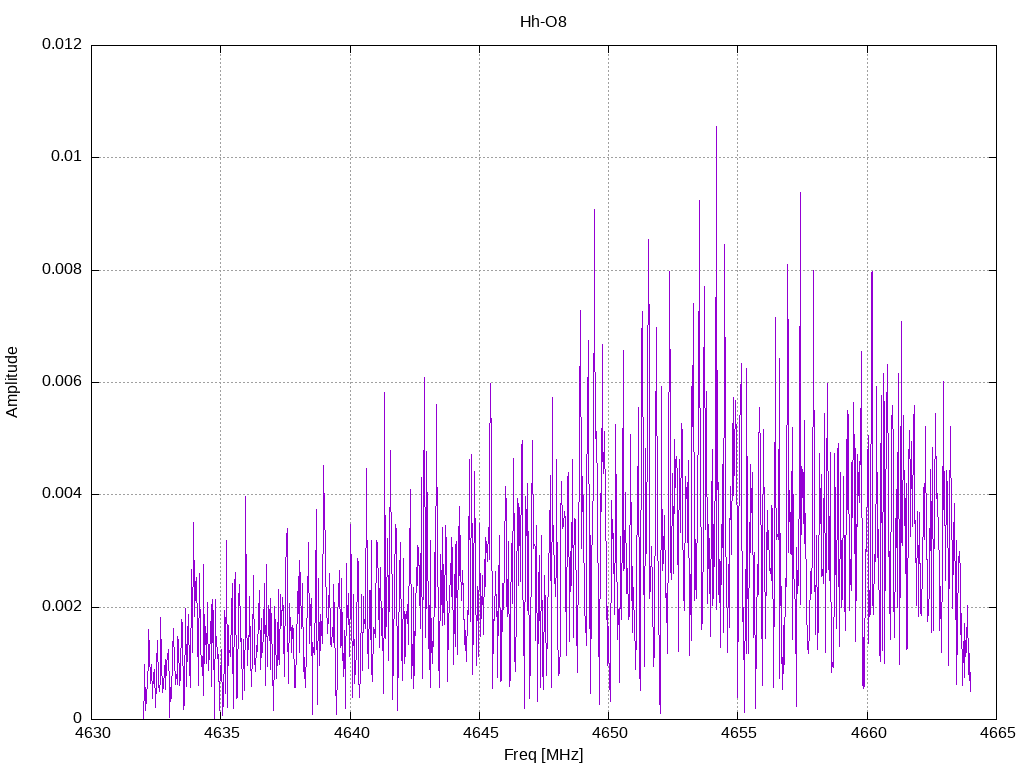The width and height of the screenshot is (1024, 768).
Task: Click the 0.01 y-axis tick label
Action: (67, 157)
